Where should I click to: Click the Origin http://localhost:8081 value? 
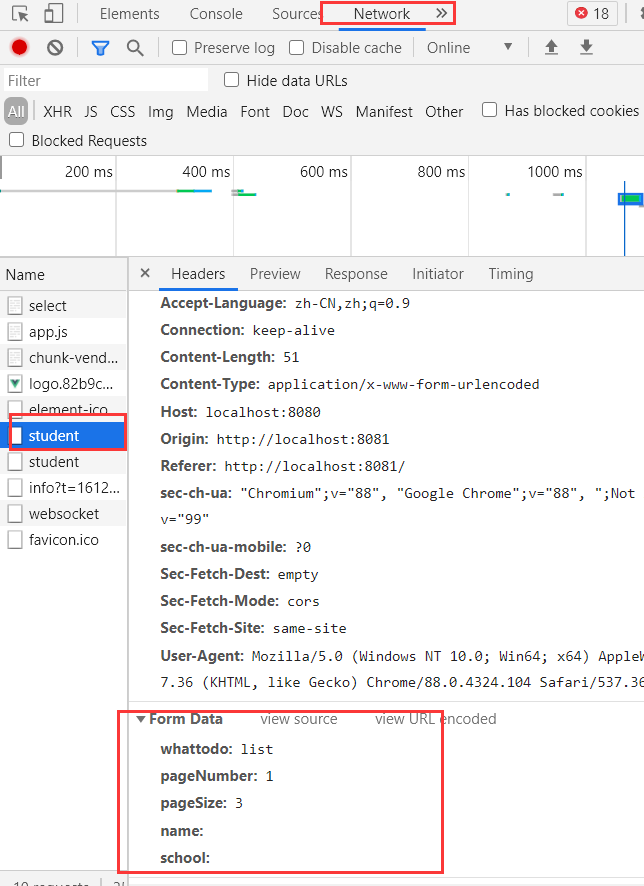pyautogui.click(x=303, y=439)
